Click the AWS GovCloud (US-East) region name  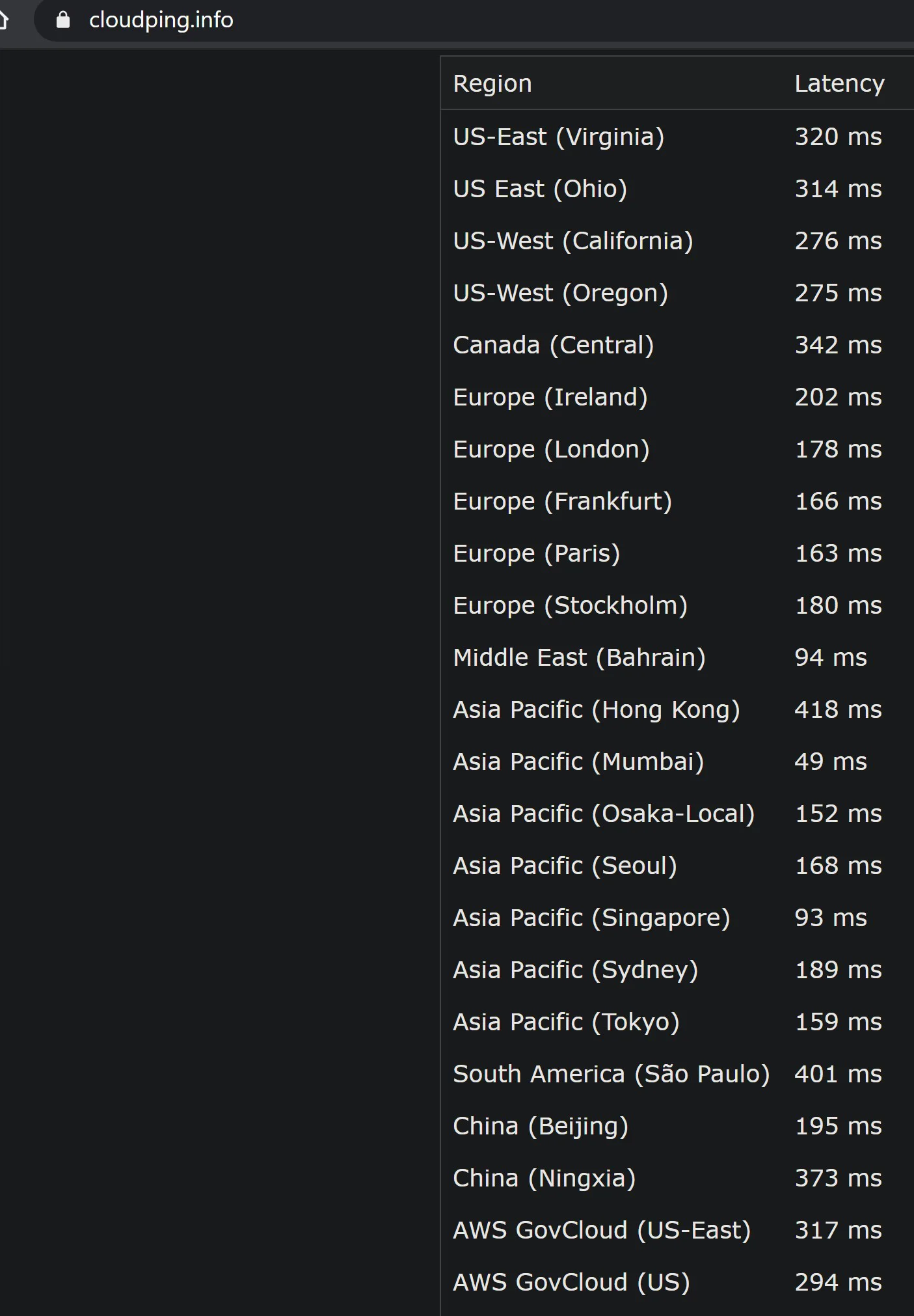point(602,1230)
